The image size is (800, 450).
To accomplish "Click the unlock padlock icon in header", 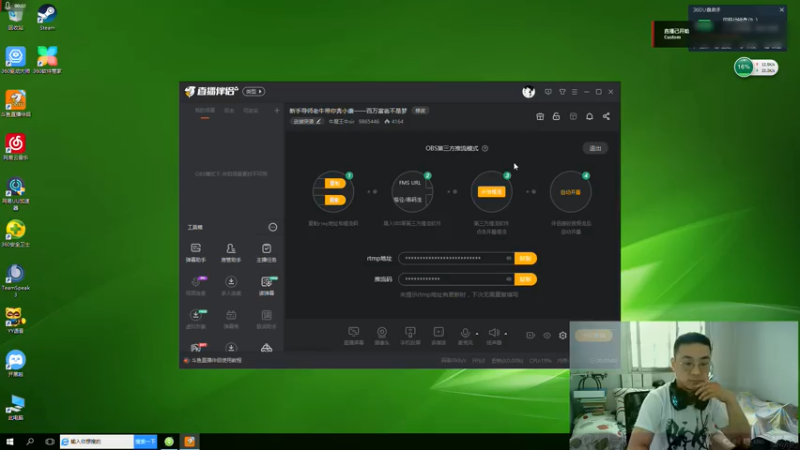I will click(556, 116).
